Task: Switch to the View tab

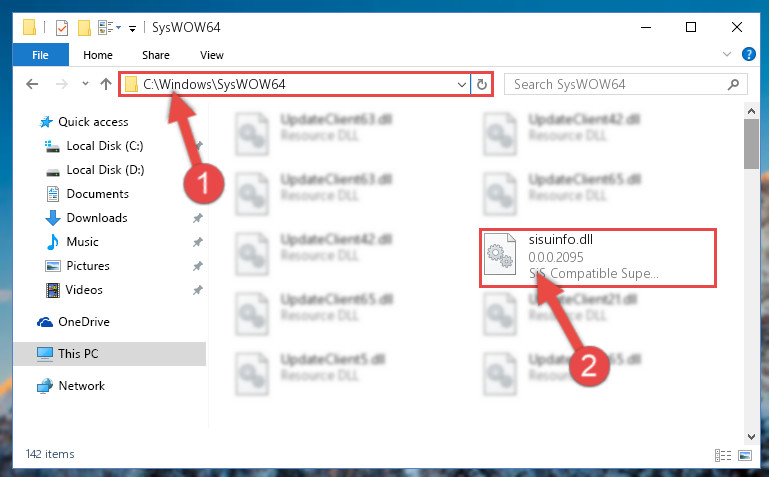Action: pyautogui.click(x=212, y=55)
